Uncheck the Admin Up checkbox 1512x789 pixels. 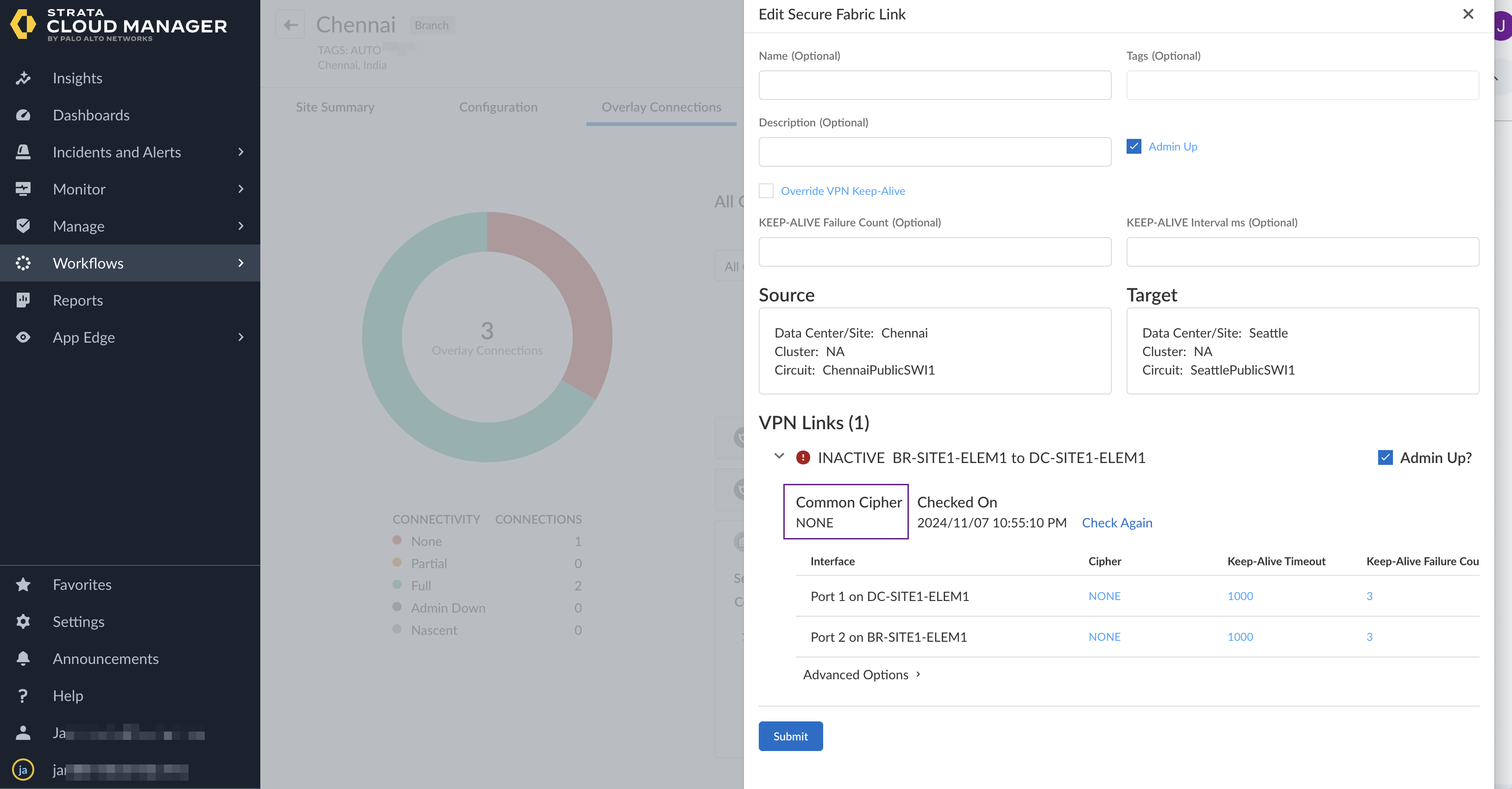(x=1134, y=146)
